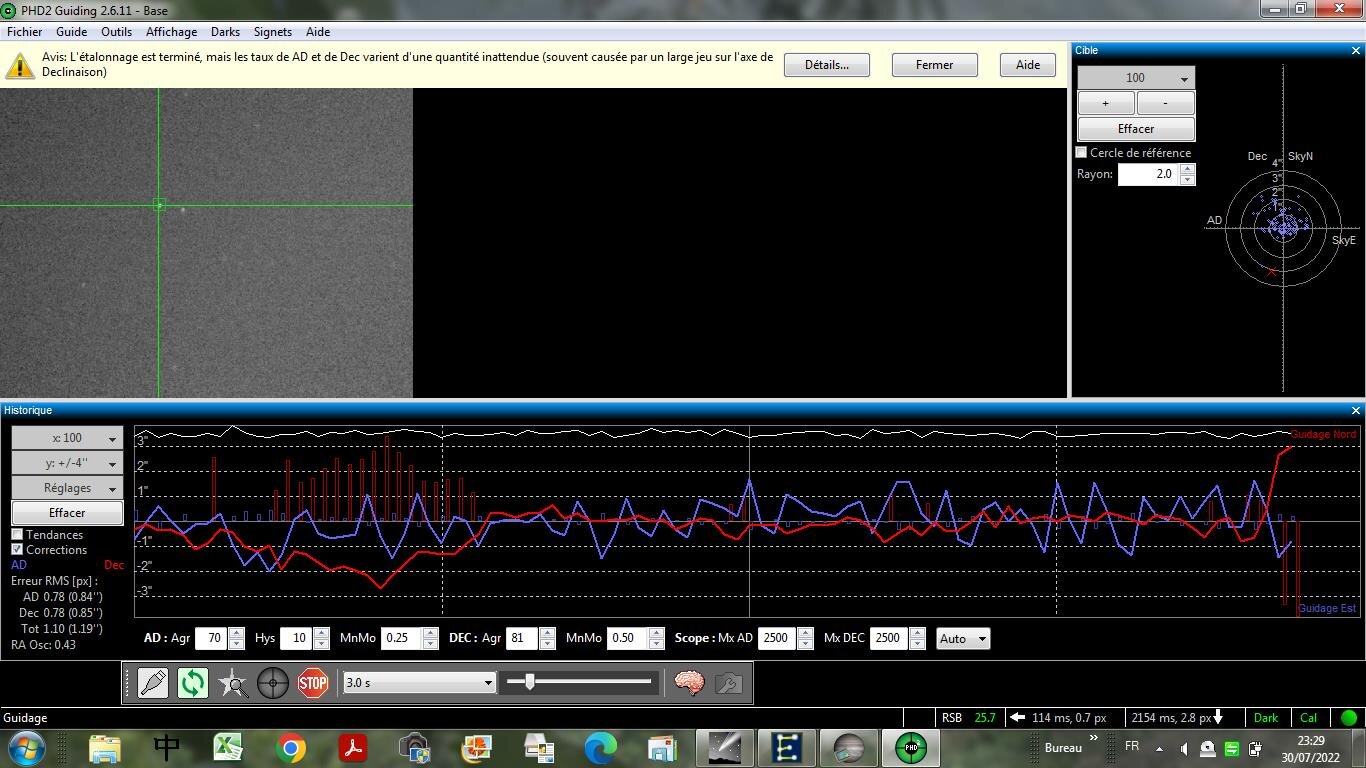The width and height of the screenshot is (1366, 768).
Task: Toggle the Cercle de référence checkbox
Action: point(1081,153)
